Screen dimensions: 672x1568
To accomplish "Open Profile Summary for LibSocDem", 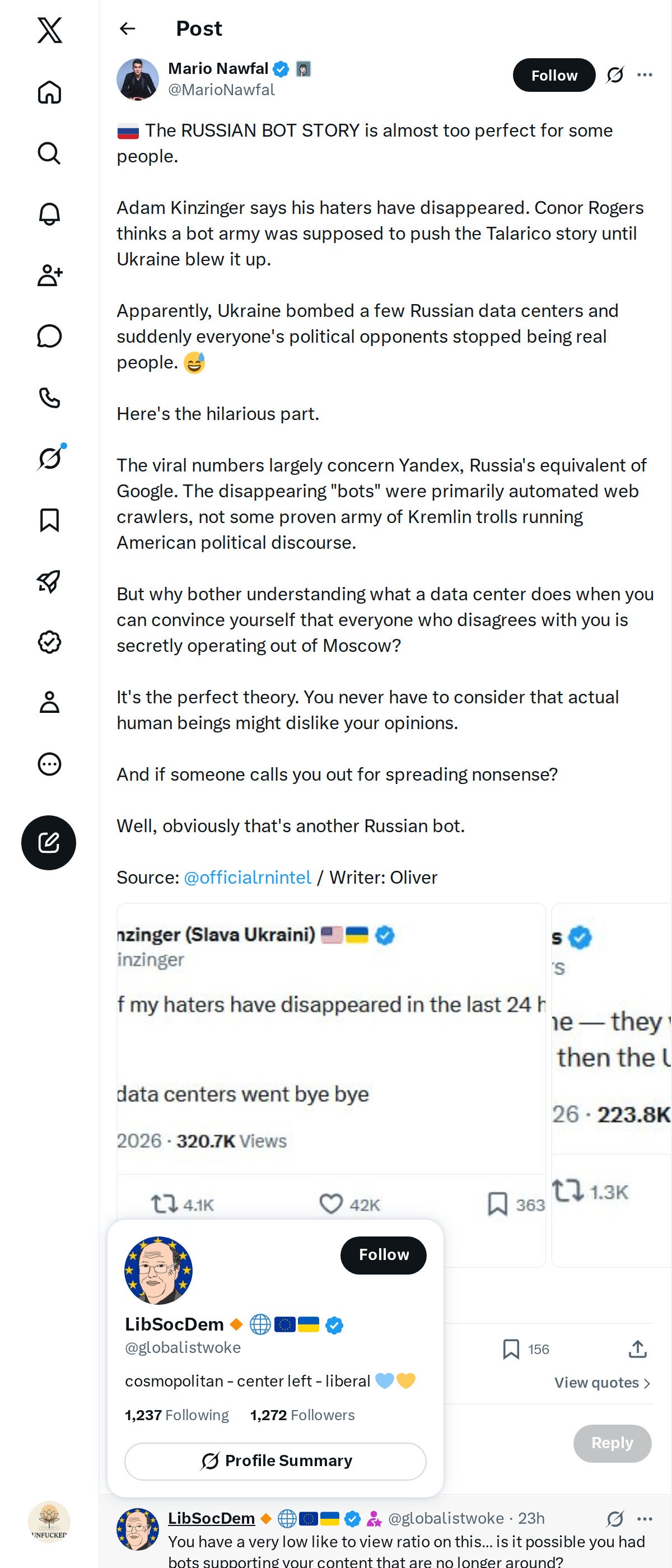I will click(276, 1460).
